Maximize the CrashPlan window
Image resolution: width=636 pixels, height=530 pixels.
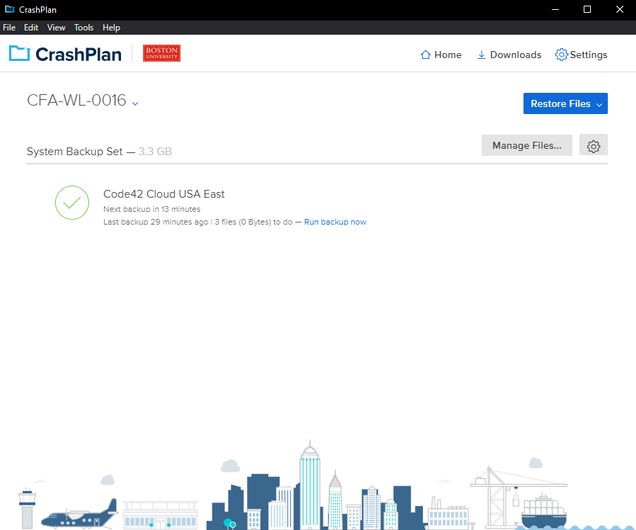(588, 9)
